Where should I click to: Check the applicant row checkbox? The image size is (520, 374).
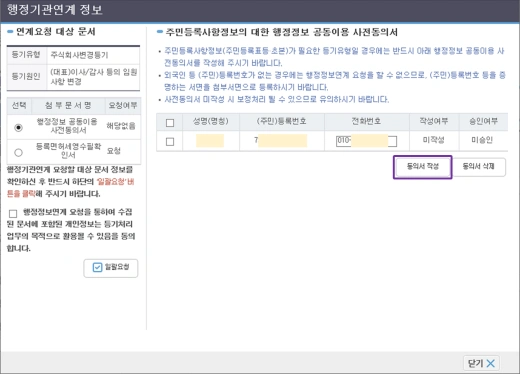[x=170, y=142]
